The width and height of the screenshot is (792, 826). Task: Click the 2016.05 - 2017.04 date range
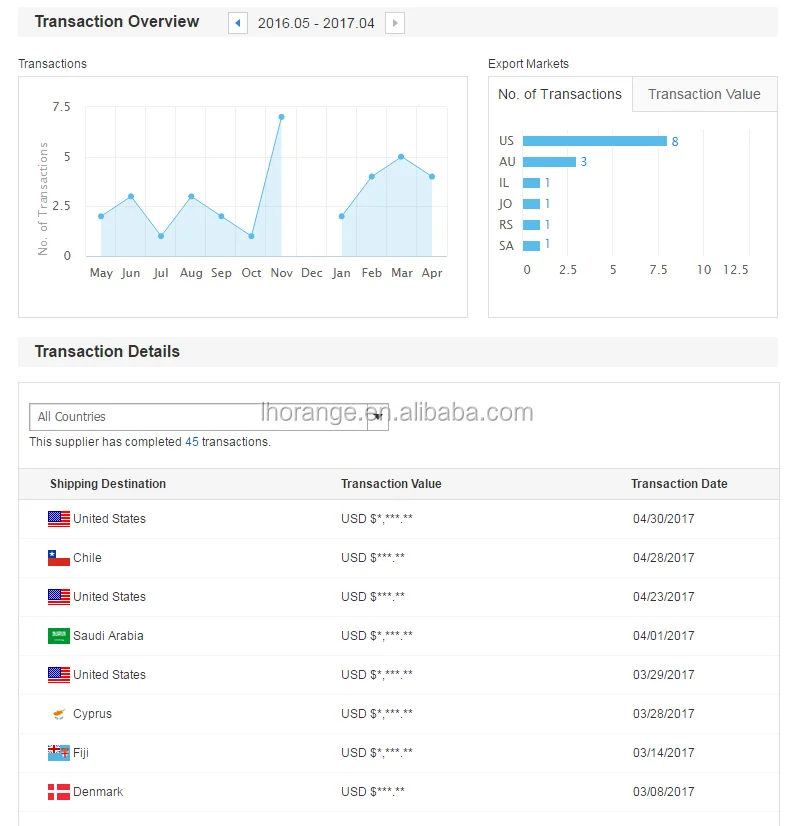point(316,23)
